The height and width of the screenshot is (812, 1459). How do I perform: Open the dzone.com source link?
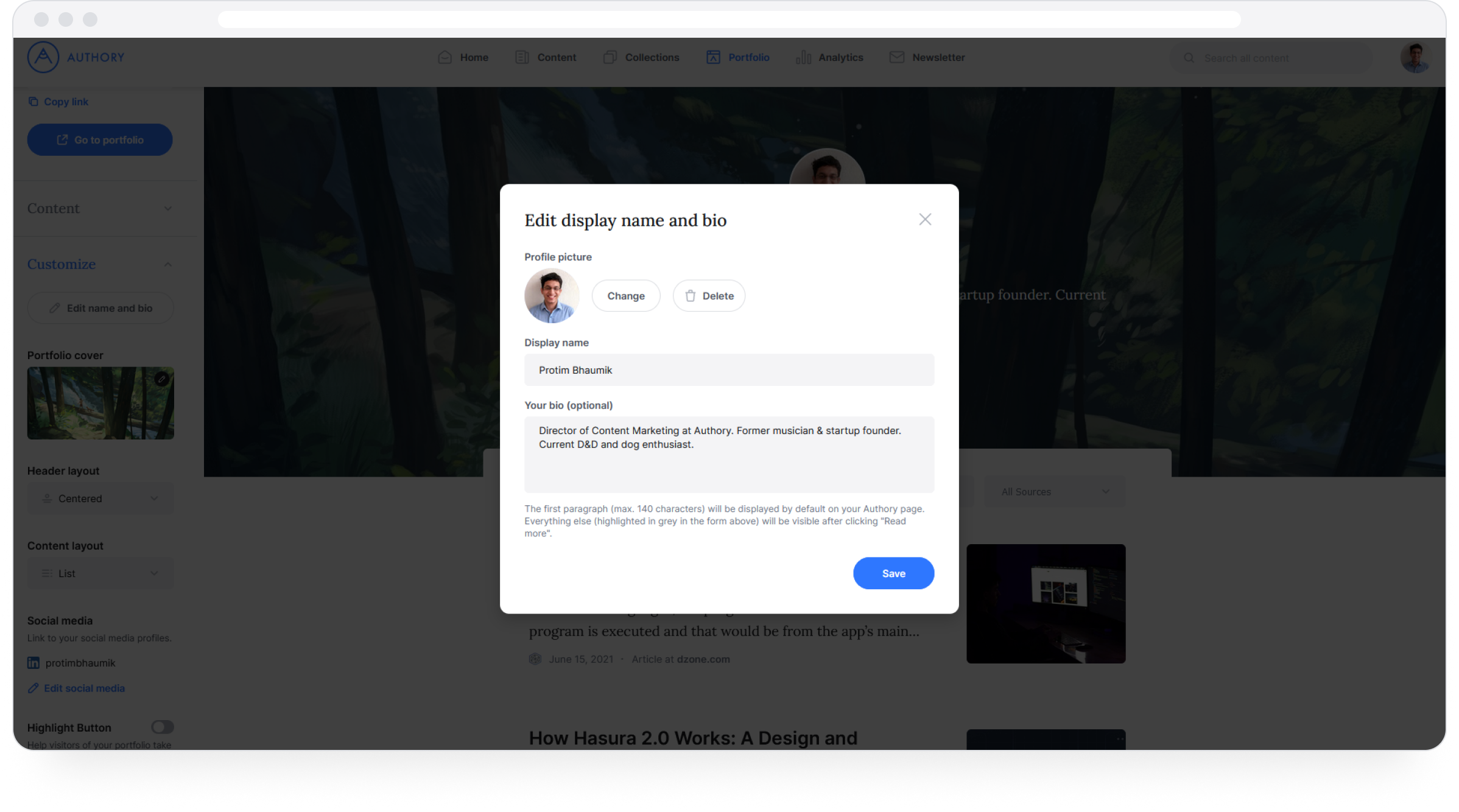pyautogui.click(x=703, y=659)
